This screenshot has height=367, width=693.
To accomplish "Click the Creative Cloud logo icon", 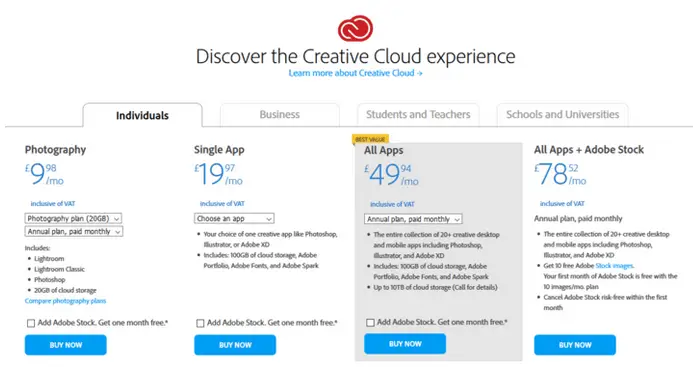I will (355, 28).
